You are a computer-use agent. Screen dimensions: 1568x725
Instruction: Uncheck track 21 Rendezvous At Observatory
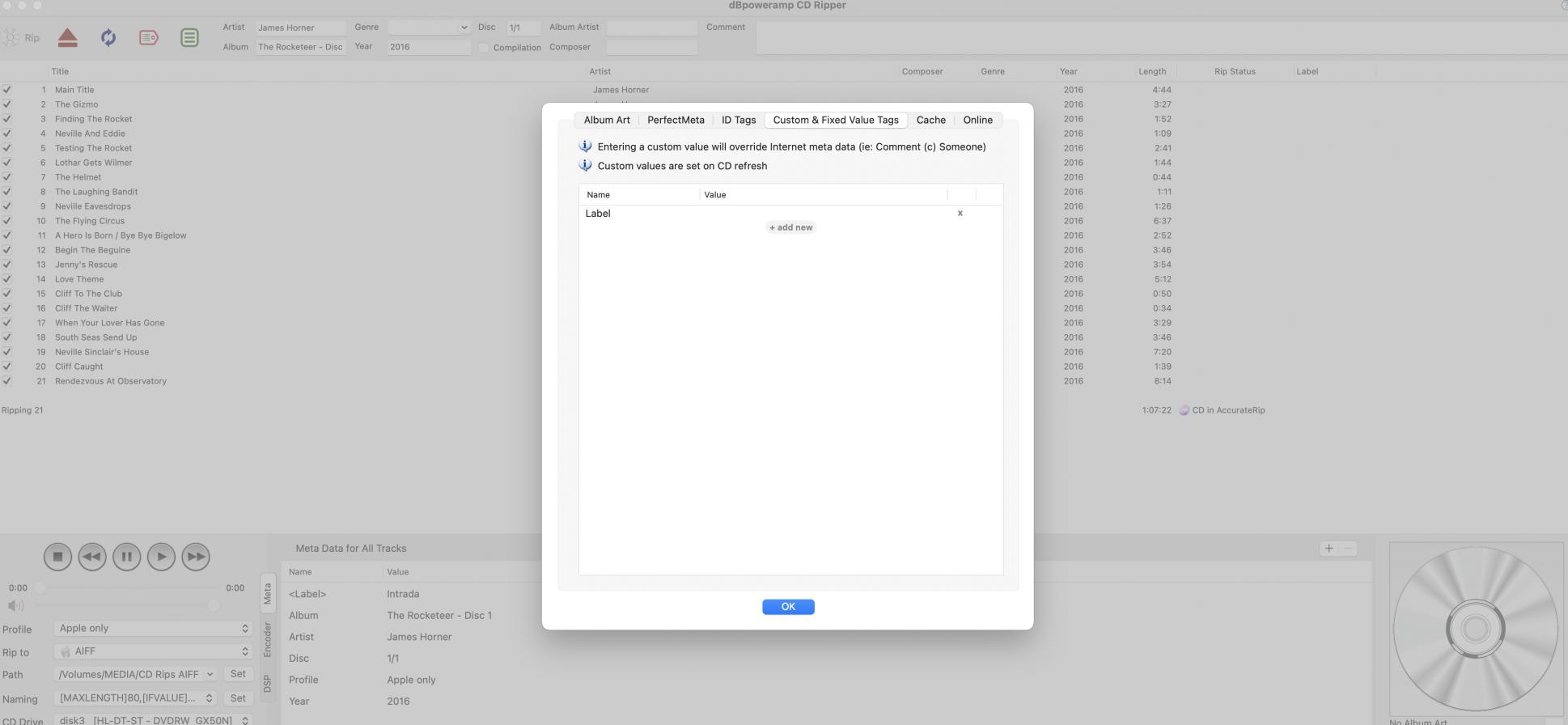coord(6,381)
